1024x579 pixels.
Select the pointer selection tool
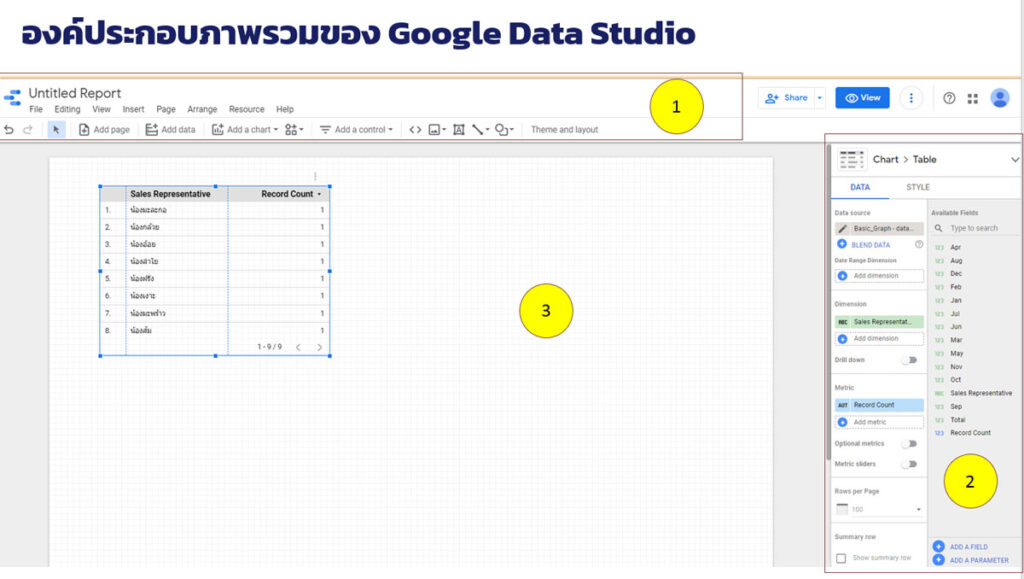(56, 130)
